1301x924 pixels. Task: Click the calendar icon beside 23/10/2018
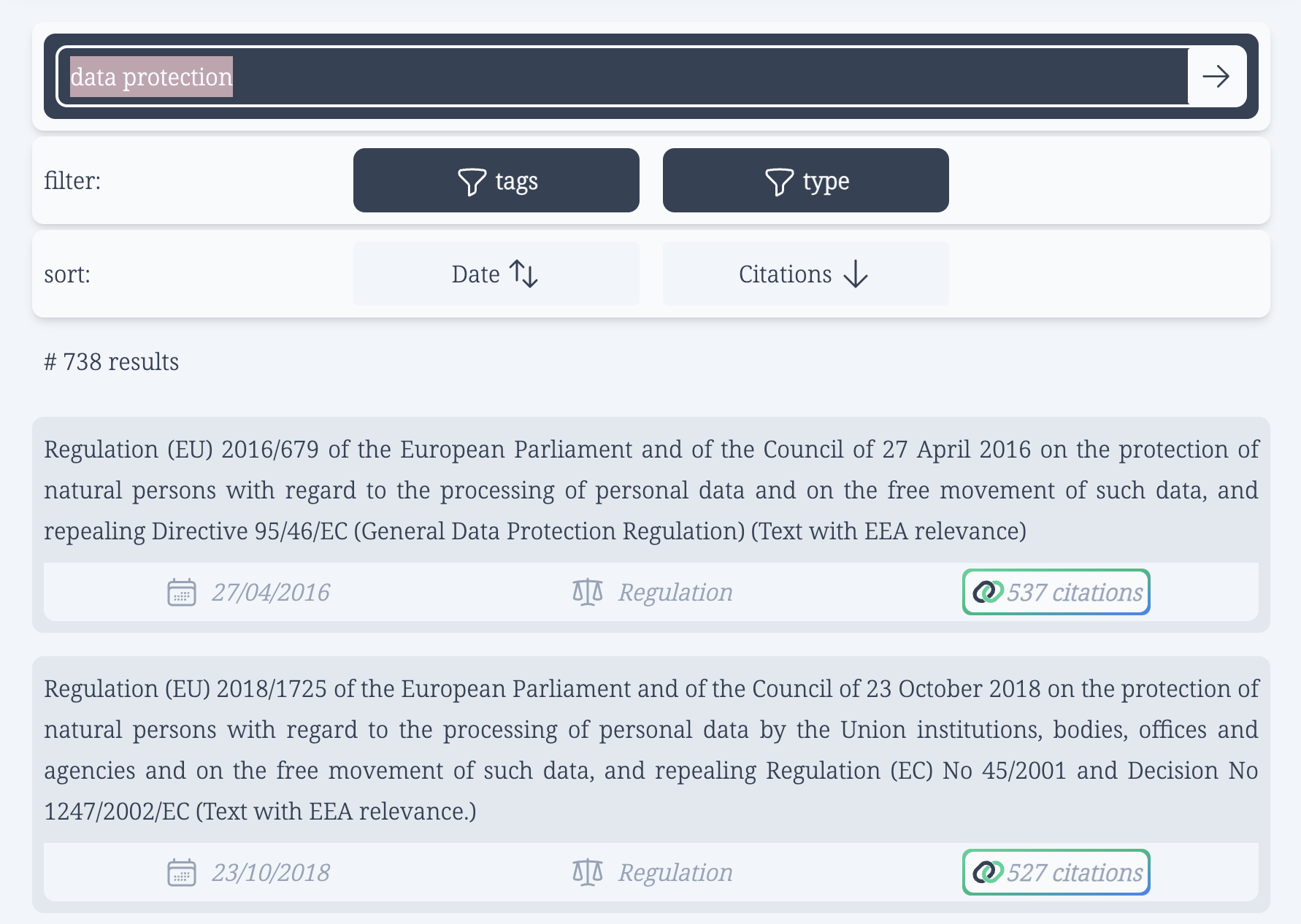pos(182,872)
